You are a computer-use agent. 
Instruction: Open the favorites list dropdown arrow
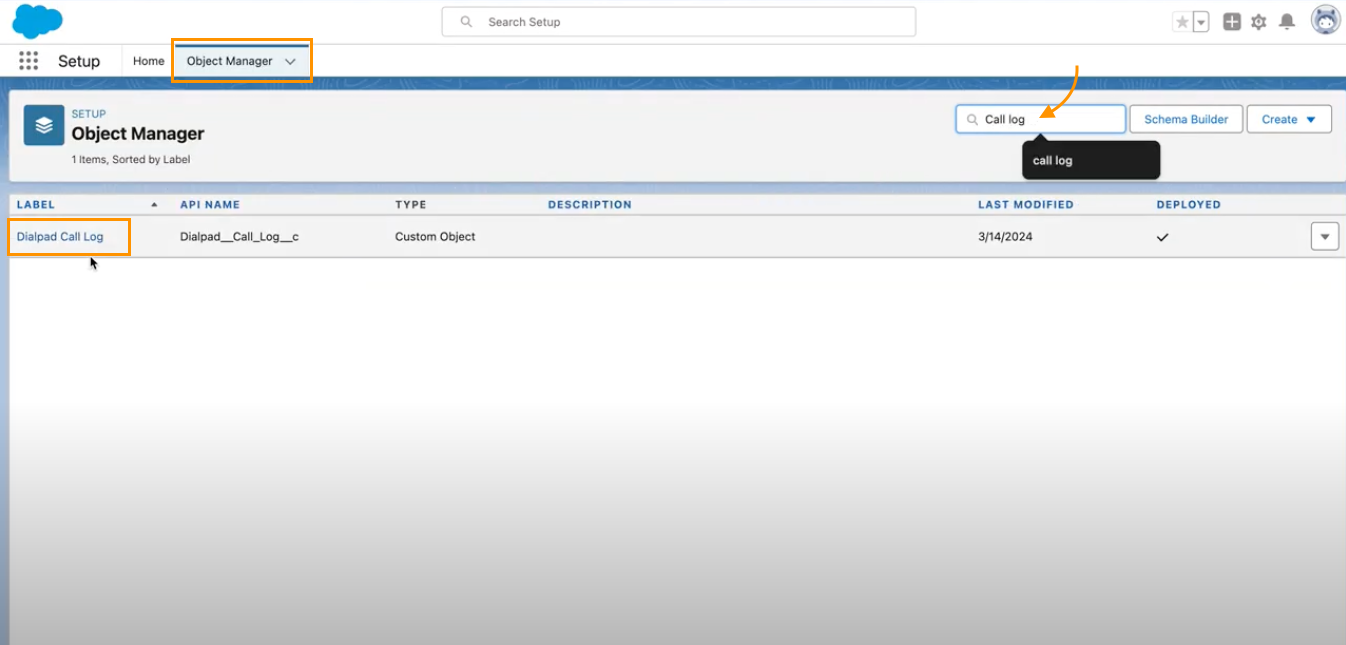pyautogui.click(x=1201, y=22)
